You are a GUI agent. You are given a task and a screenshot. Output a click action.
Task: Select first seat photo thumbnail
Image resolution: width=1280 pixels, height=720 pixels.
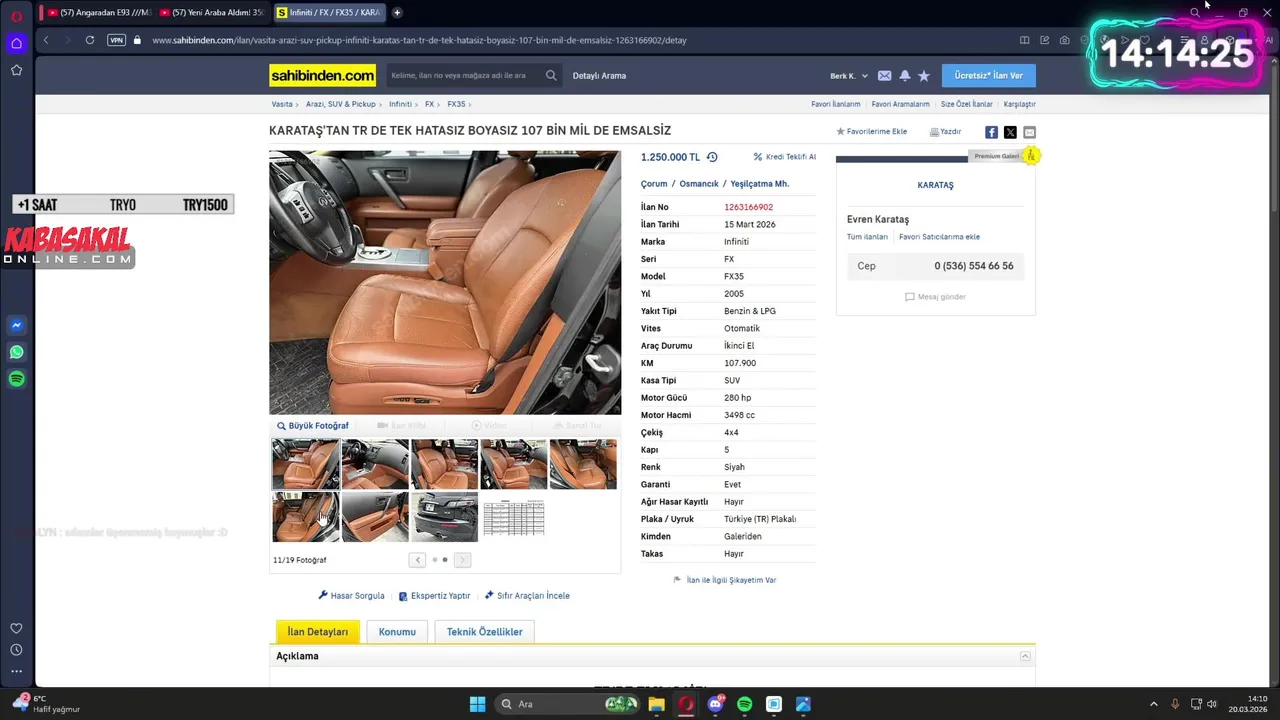tap(306, 464)
